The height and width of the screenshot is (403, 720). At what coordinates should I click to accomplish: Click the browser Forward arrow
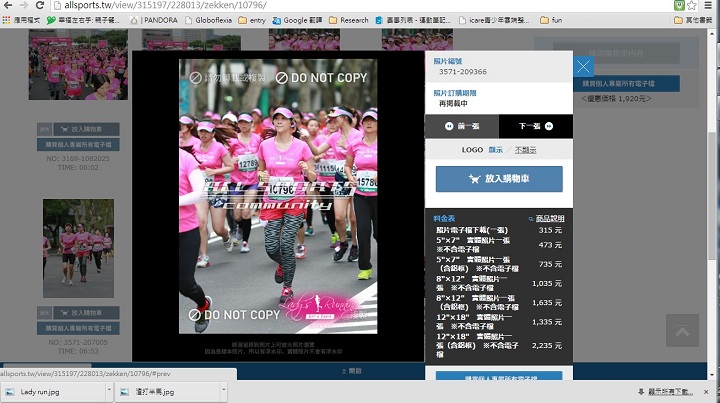[x=24, y=5]
